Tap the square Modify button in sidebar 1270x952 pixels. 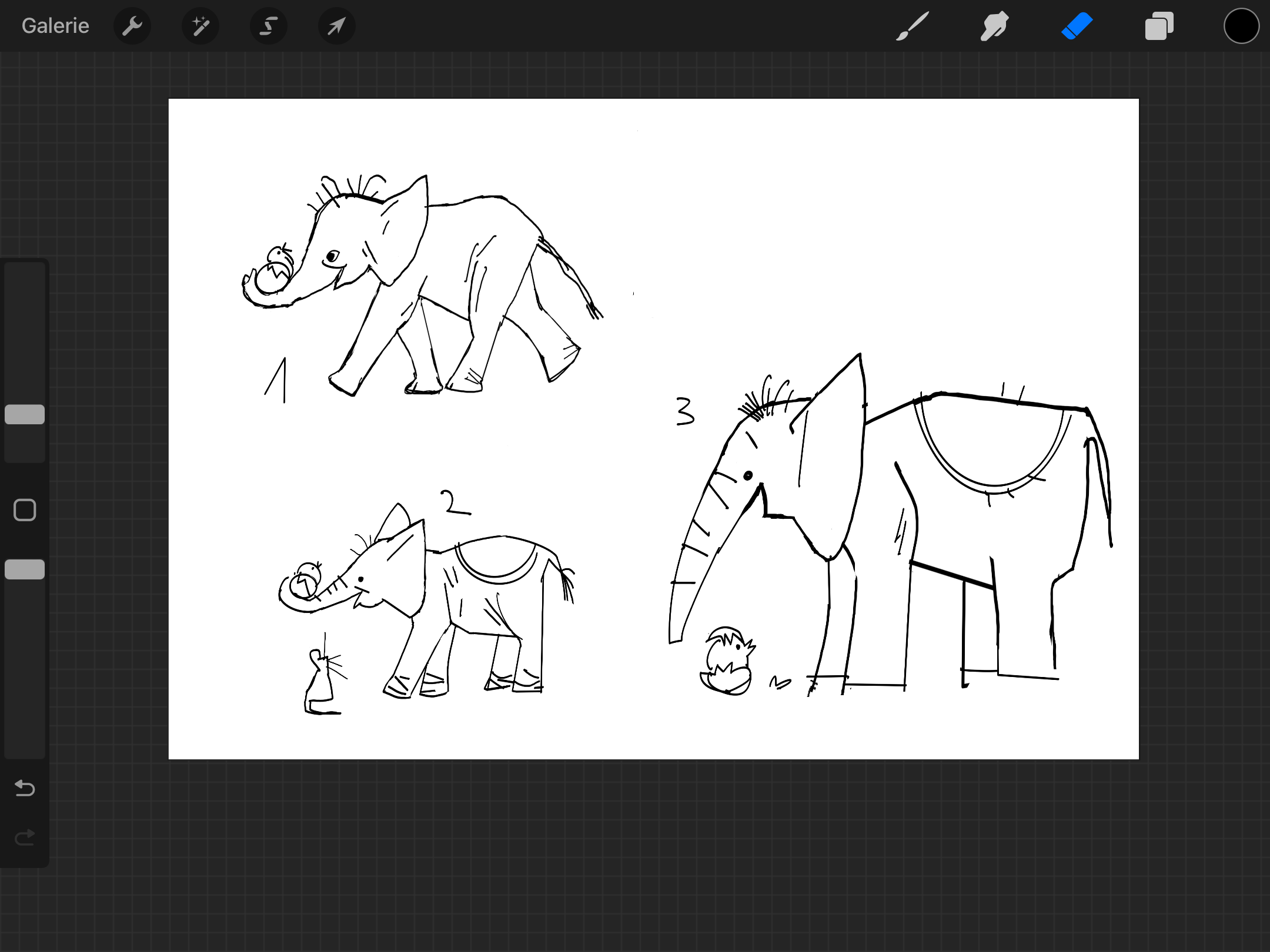click(25, 510)
